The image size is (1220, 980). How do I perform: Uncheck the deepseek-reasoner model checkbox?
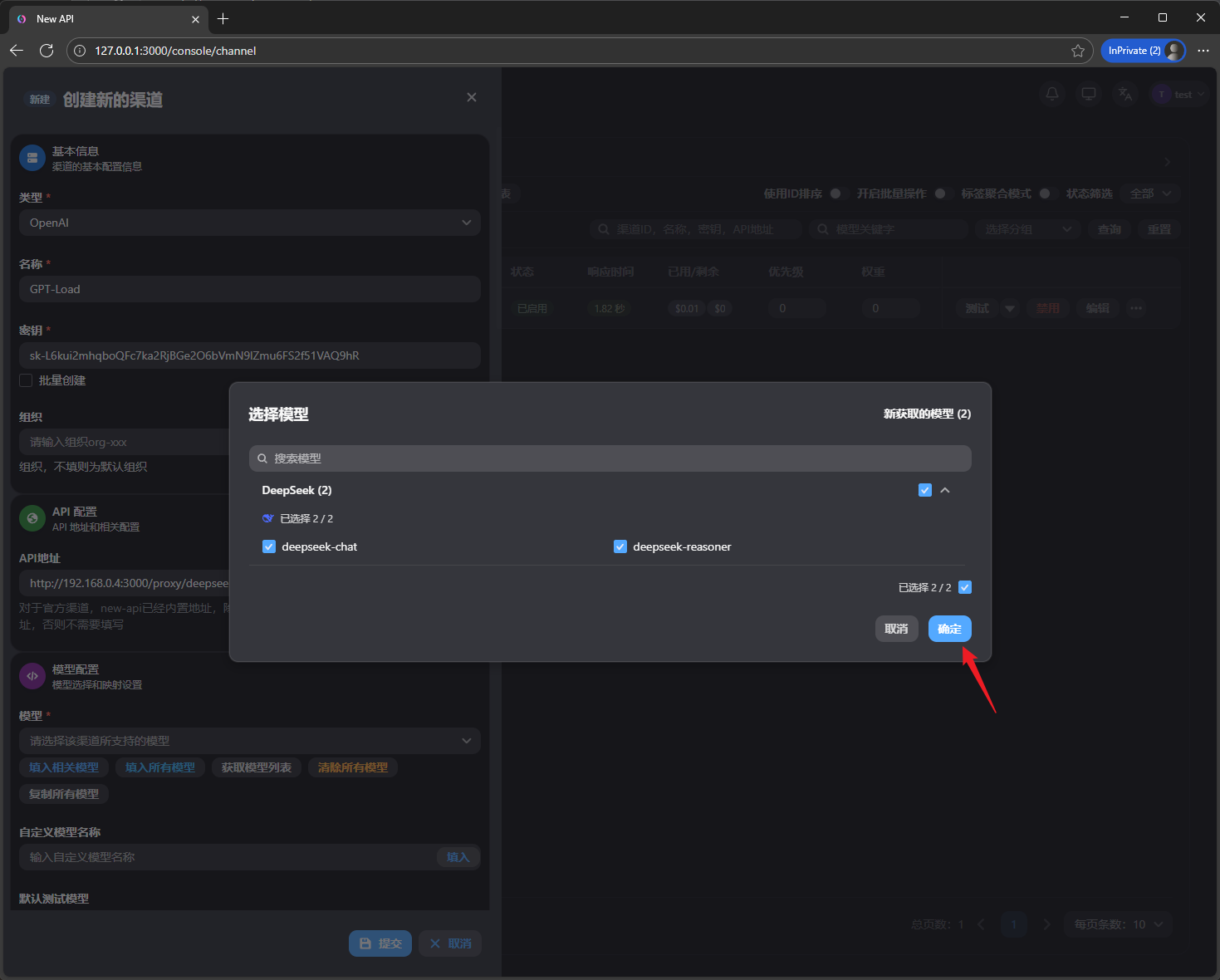620,546
